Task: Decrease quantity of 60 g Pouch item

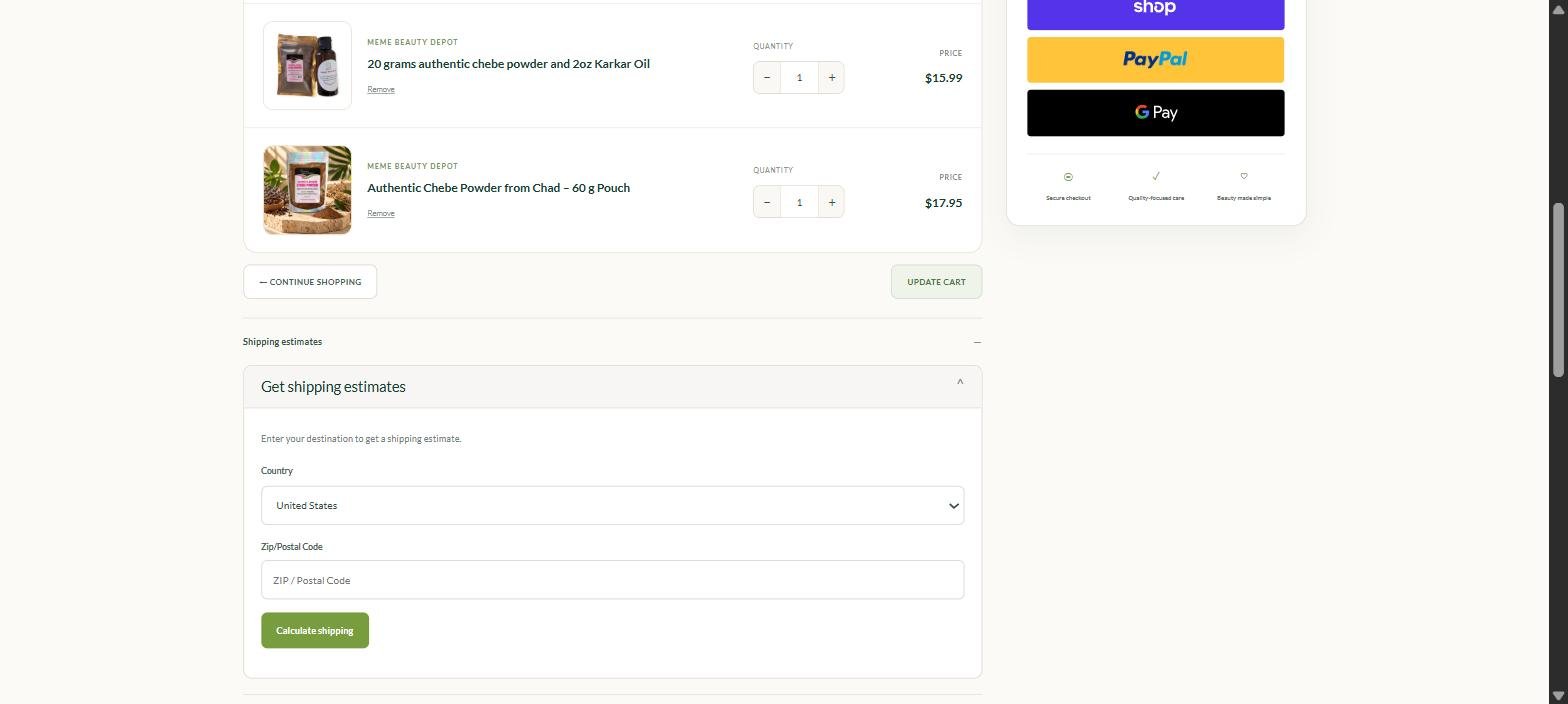Action: point(767,202)
